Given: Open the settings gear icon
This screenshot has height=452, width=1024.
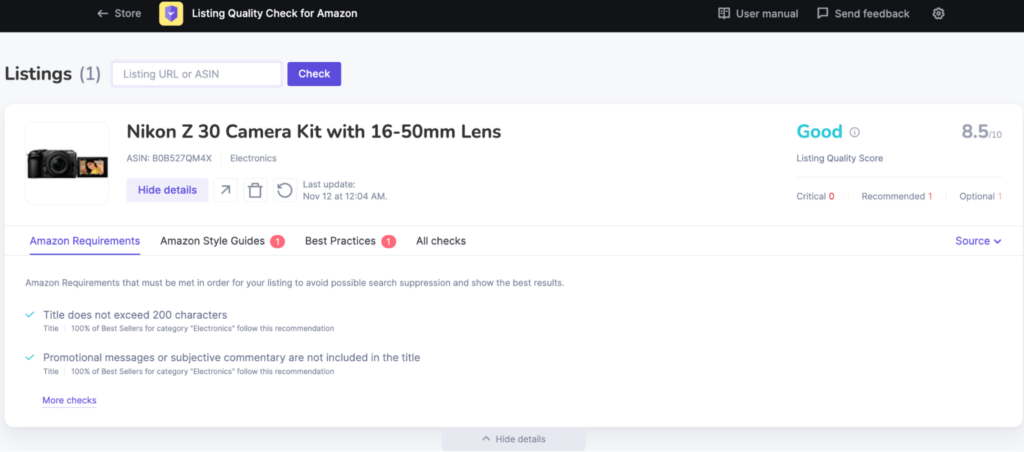Looking at the screenshot, I should (x=938, y=14).
